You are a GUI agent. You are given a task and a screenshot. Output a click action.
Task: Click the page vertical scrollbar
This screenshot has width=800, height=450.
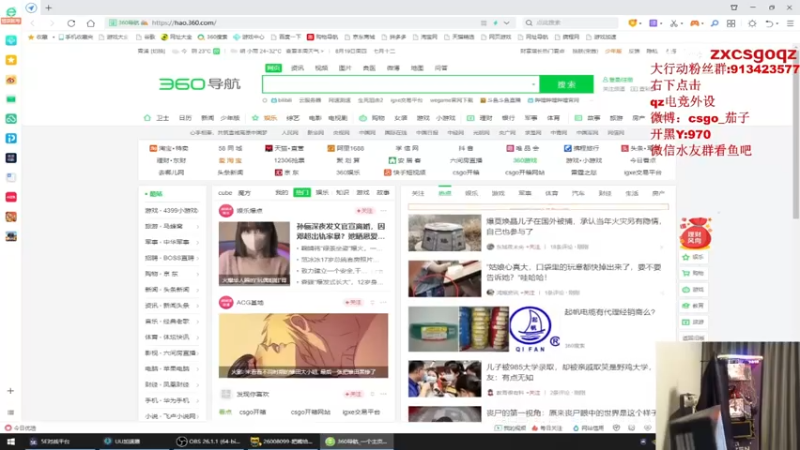796,133
